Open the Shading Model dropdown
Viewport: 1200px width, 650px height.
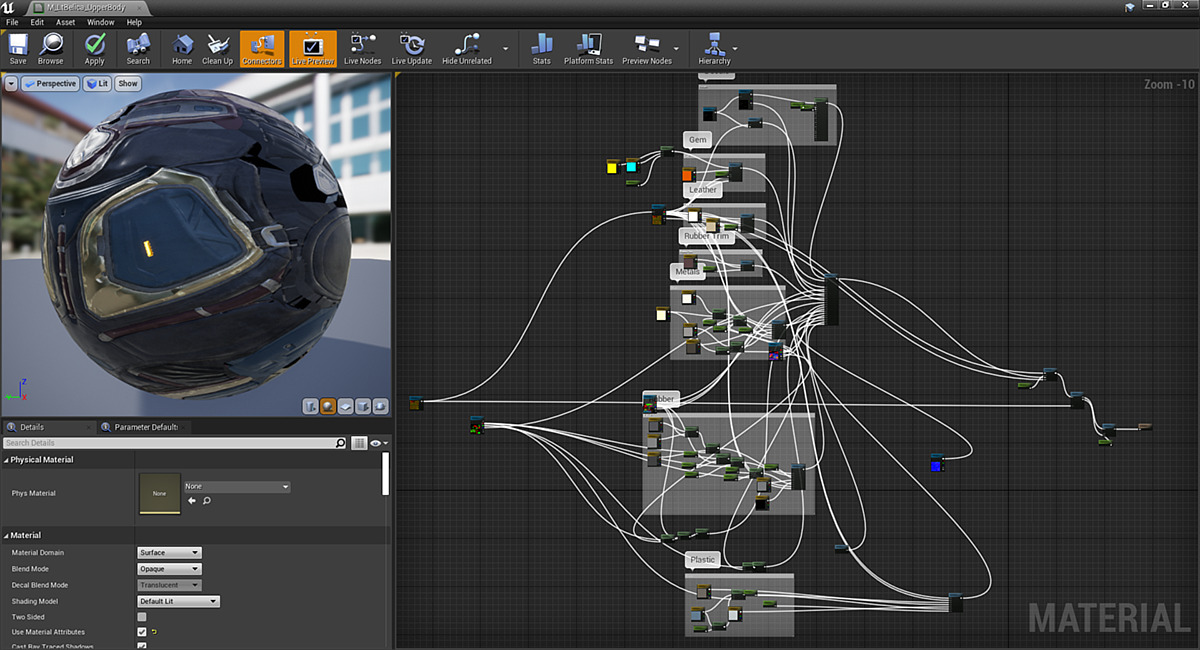178,600
